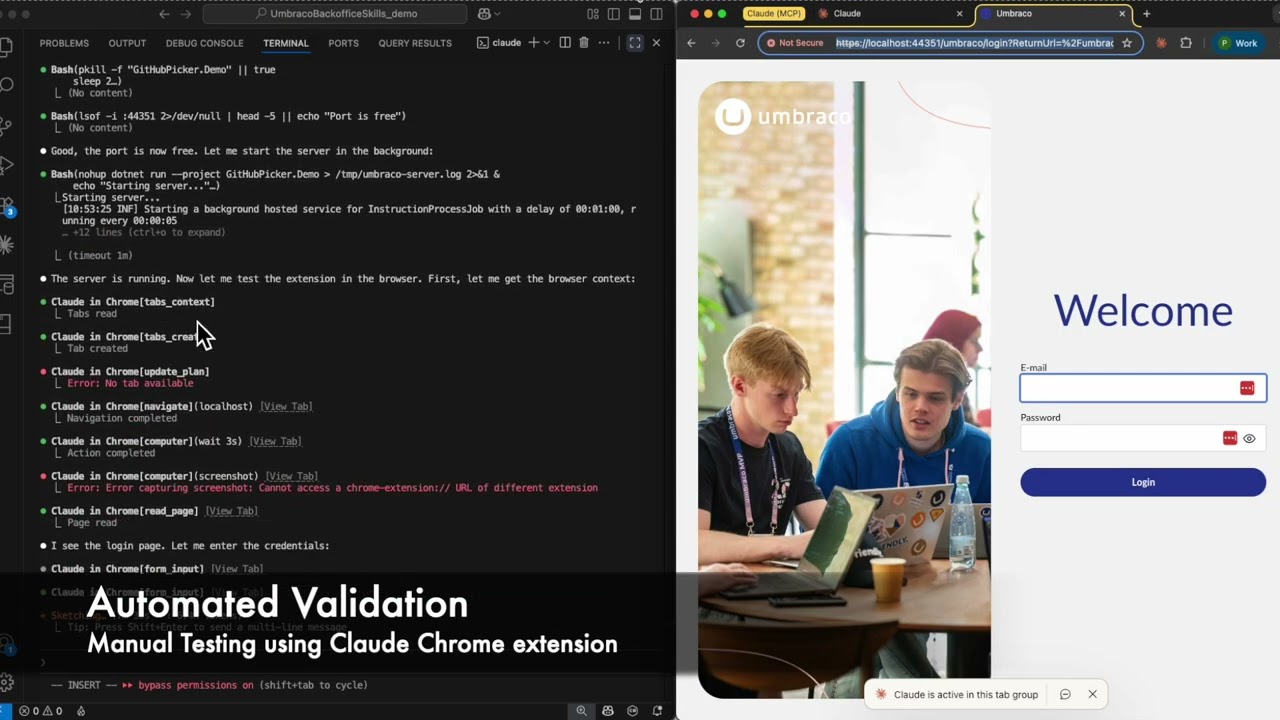Open the Claude extension icon in Chrome toolbar

coord(1161,43)
